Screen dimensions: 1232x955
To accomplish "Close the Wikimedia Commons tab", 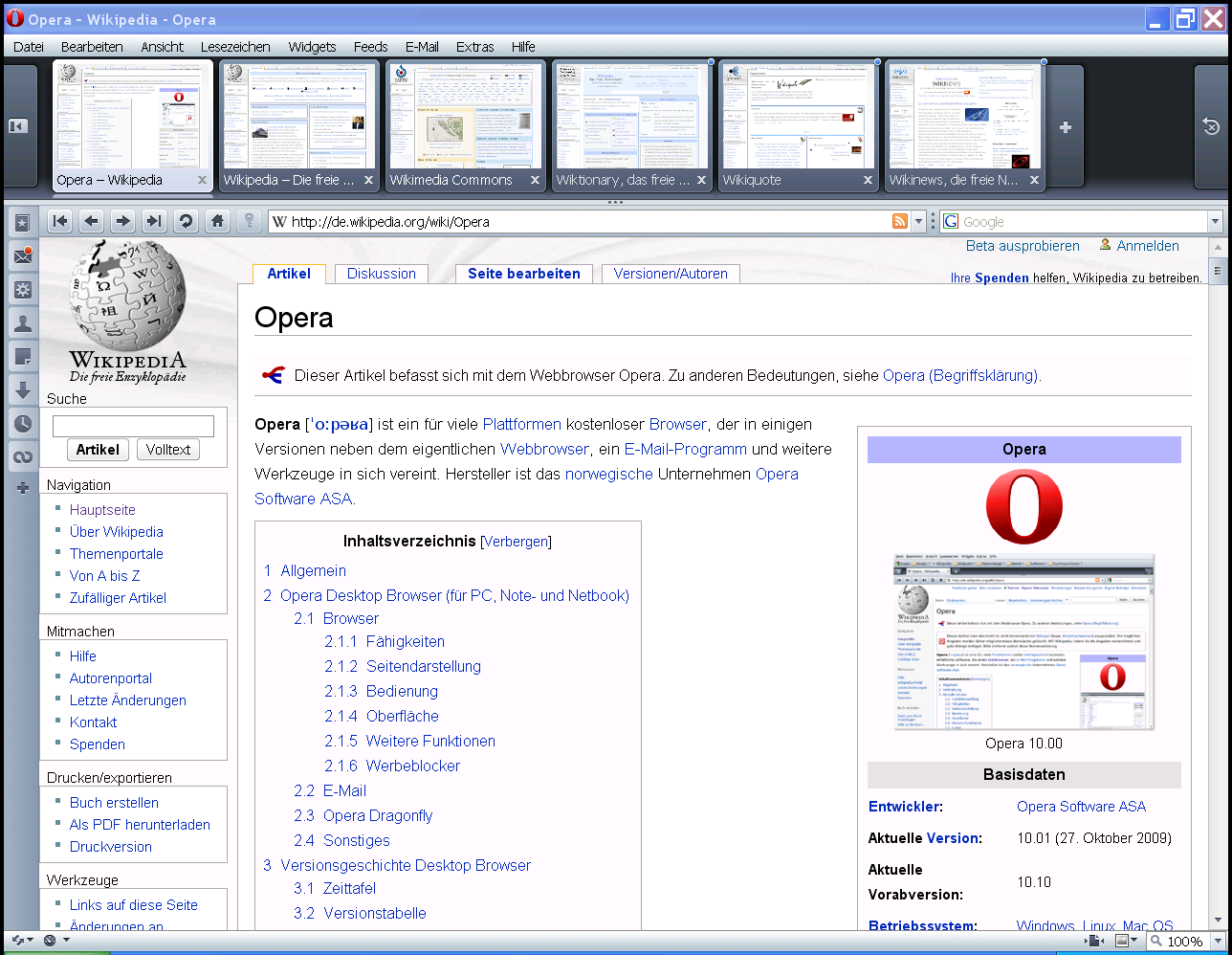I will [x=535, y=180].
